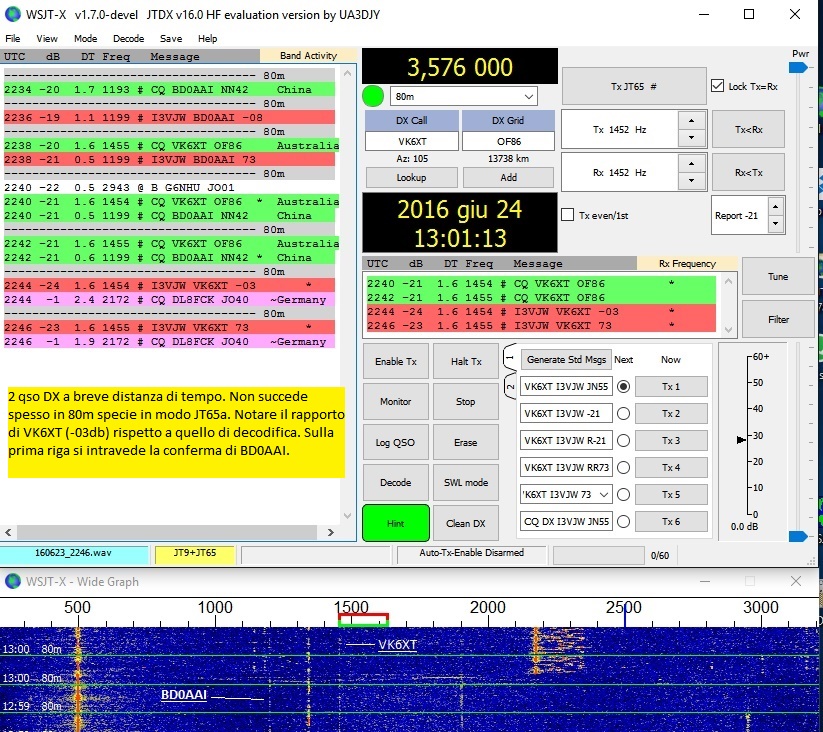Click the Tx 2 message field

tap(566, 413)
